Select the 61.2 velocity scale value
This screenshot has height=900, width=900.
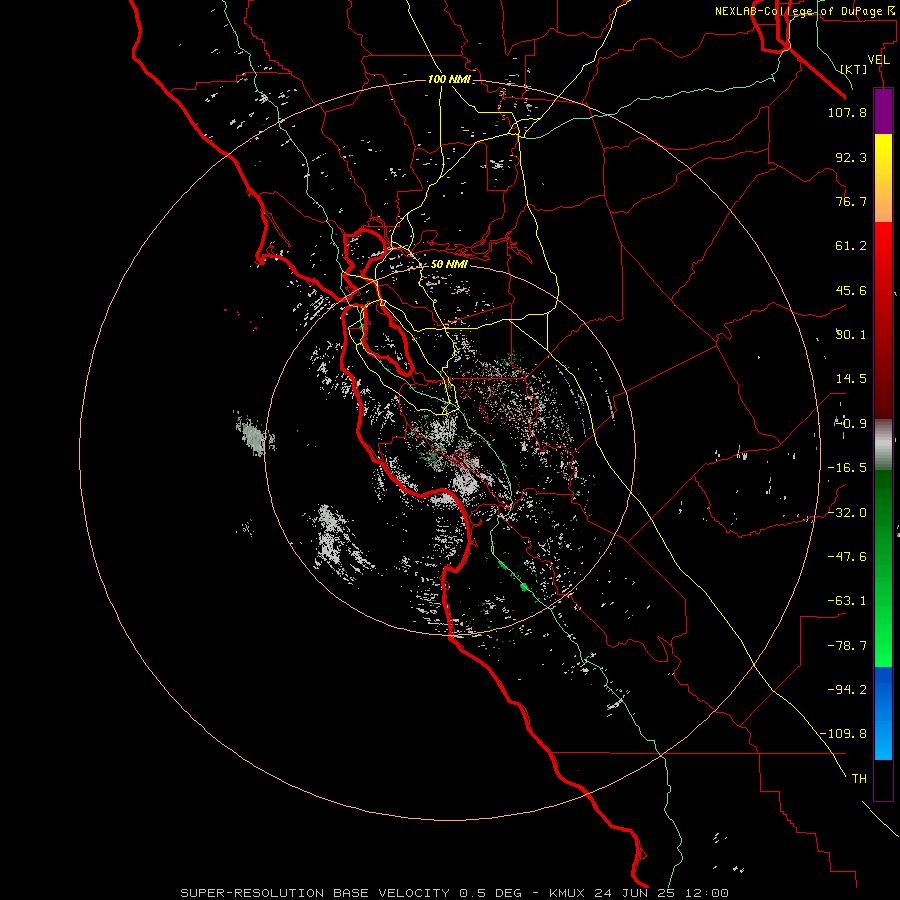851,246
